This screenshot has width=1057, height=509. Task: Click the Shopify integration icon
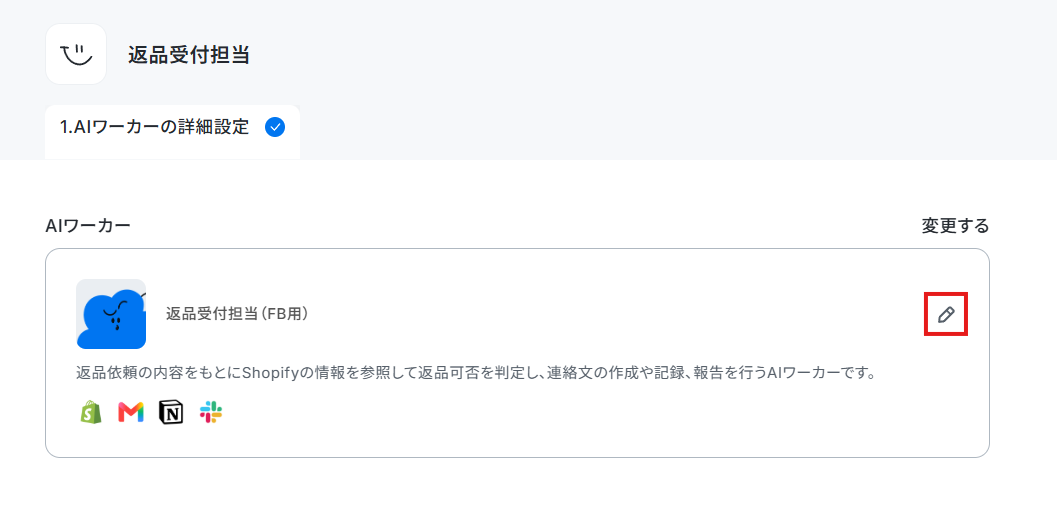pyautogui.click(x=90, y=412)
